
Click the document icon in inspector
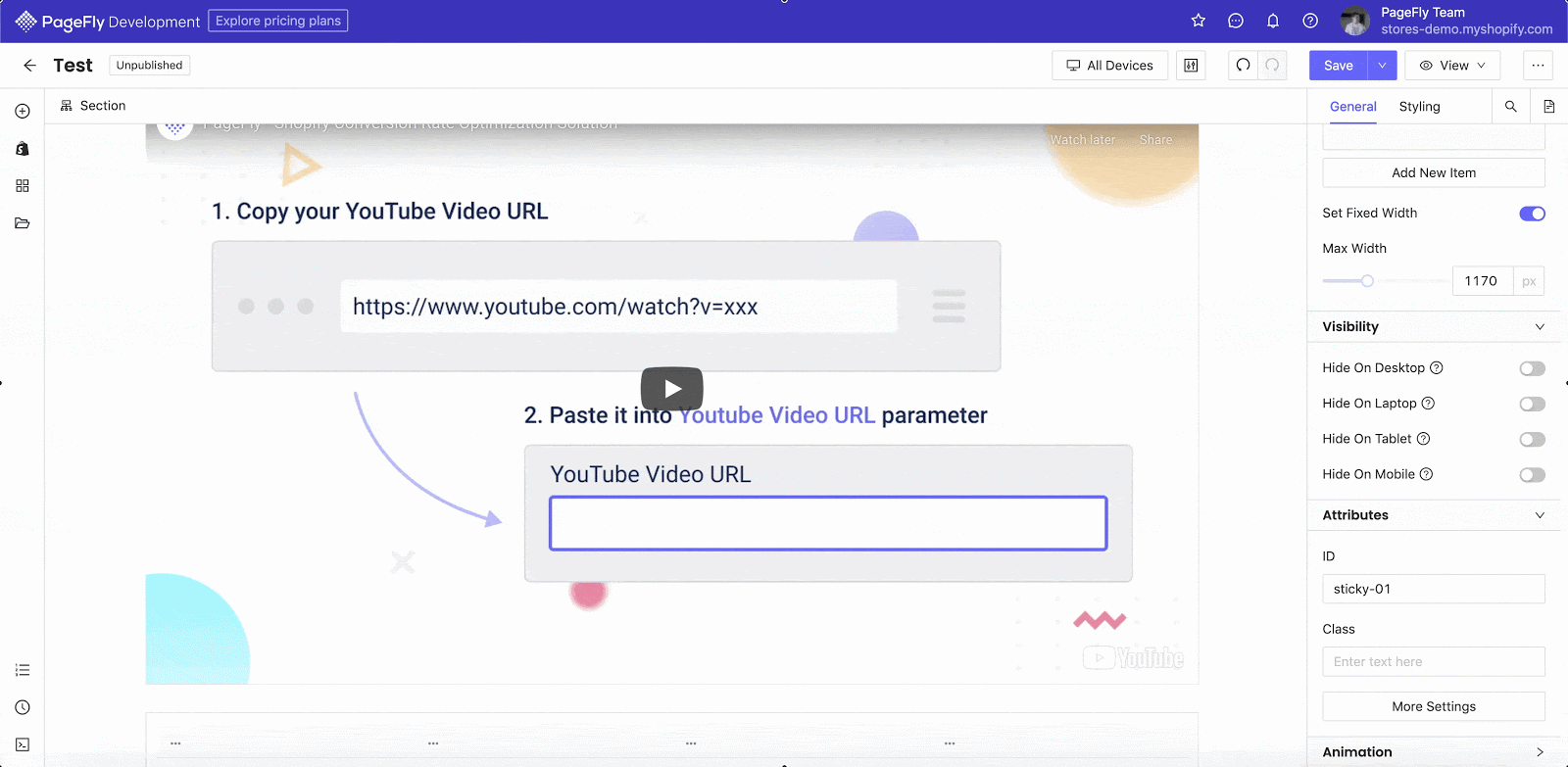(1549, 107)
